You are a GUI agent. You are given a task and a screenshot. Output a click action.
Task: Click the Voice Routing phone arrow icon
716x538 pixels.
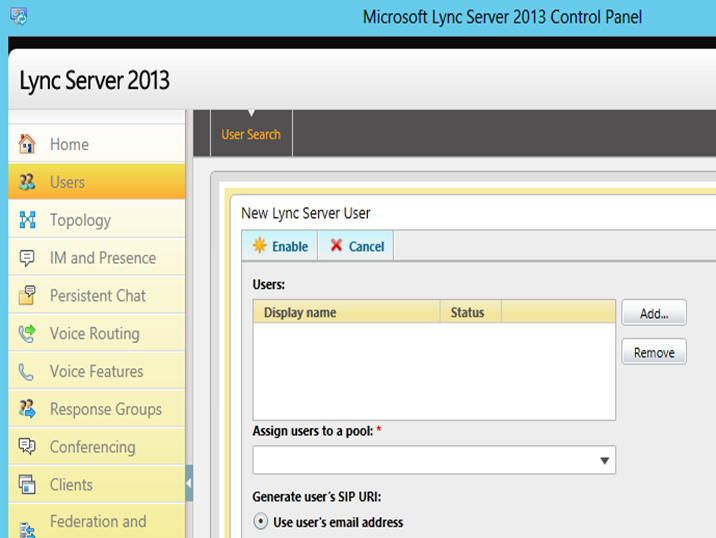tap(27, 333)
